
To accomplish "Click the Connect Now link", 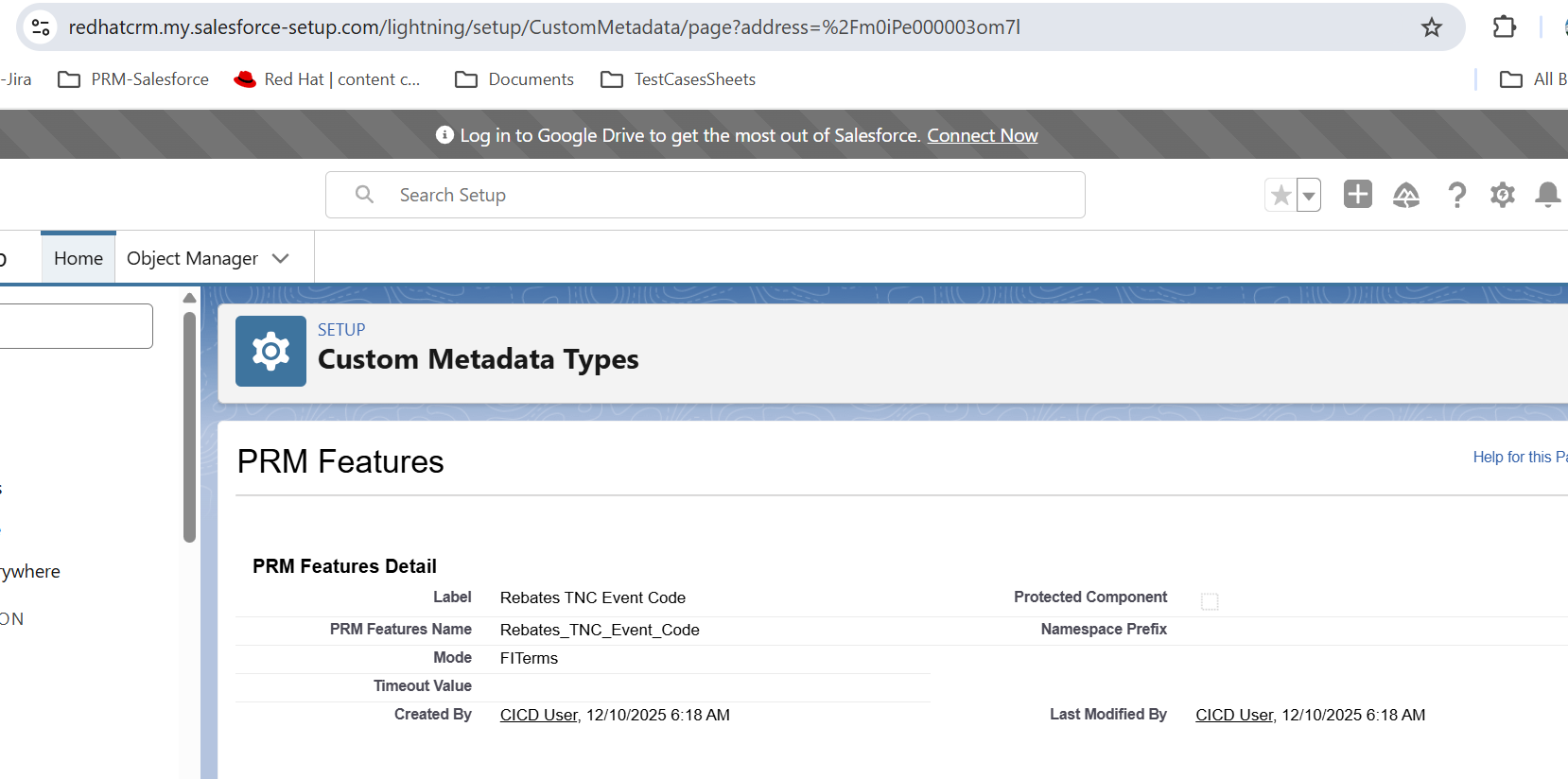I will (x=982, y=135).
